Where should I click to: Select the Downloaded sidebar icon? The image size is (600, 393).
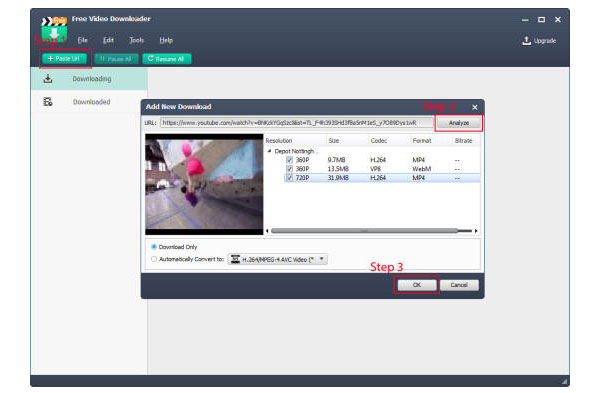tap(48, 102)
